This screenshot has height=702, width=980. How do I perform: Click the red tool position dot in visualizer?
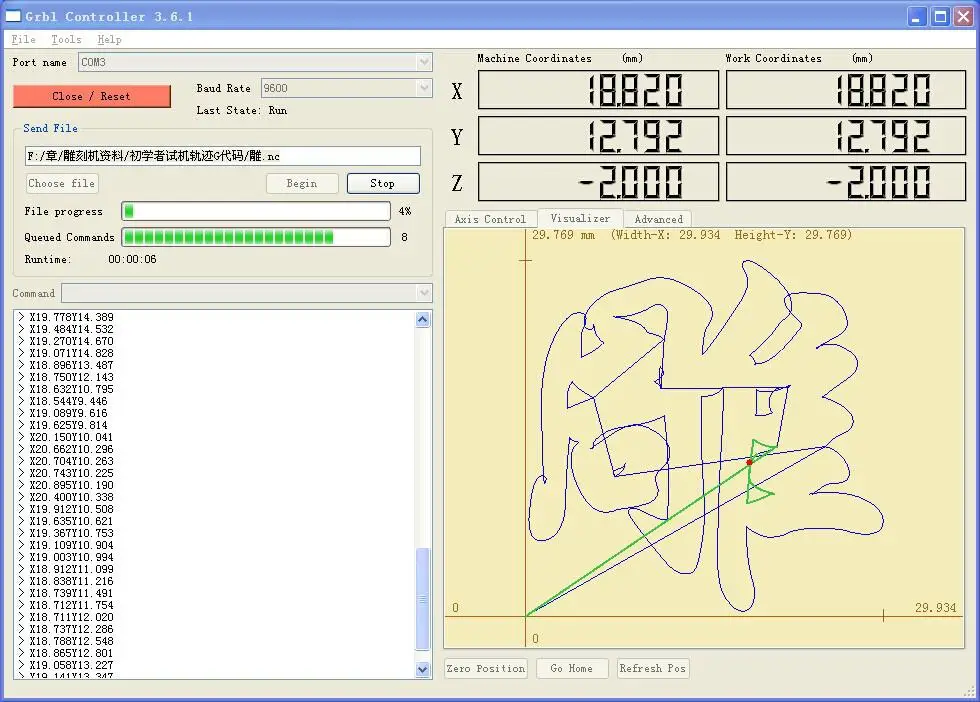click(749, 462)
